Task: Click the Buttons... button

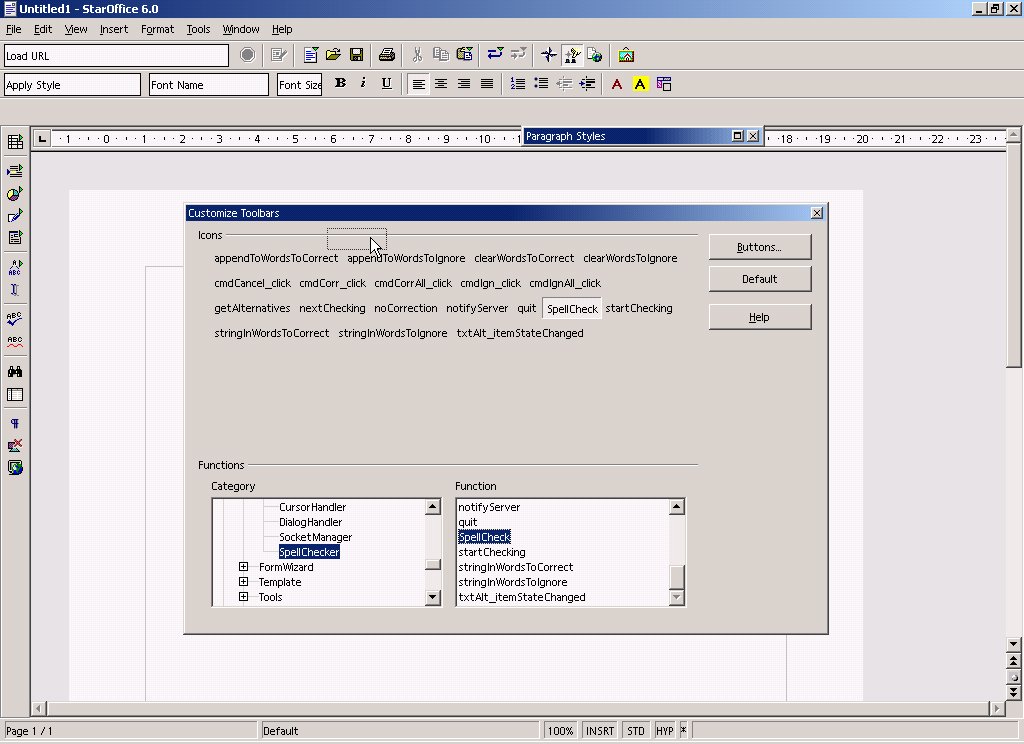Action: (x=760, y=247)
